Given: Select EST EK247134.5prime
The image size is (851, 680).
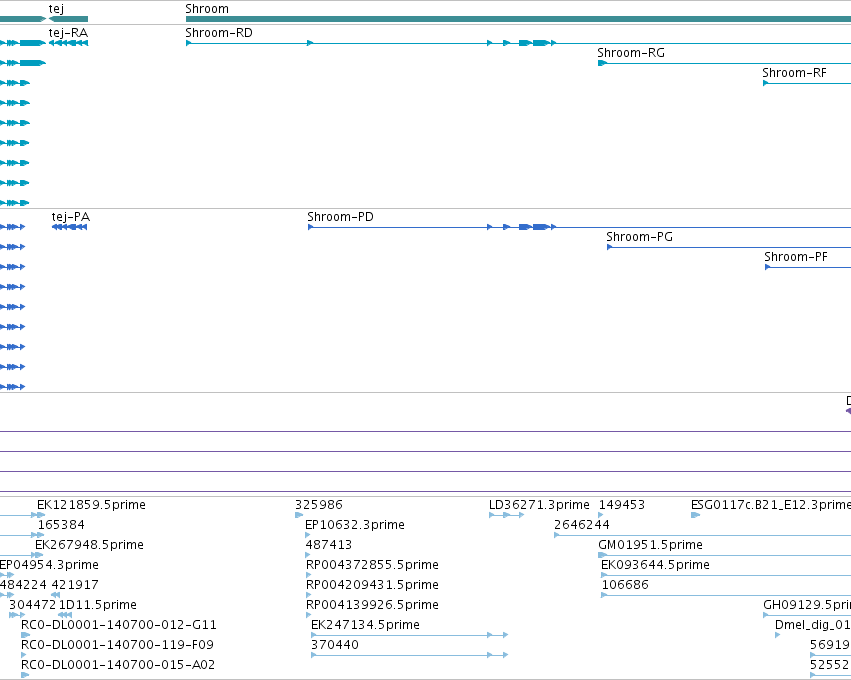Looking at the screenshot, I should click(365, 625).
